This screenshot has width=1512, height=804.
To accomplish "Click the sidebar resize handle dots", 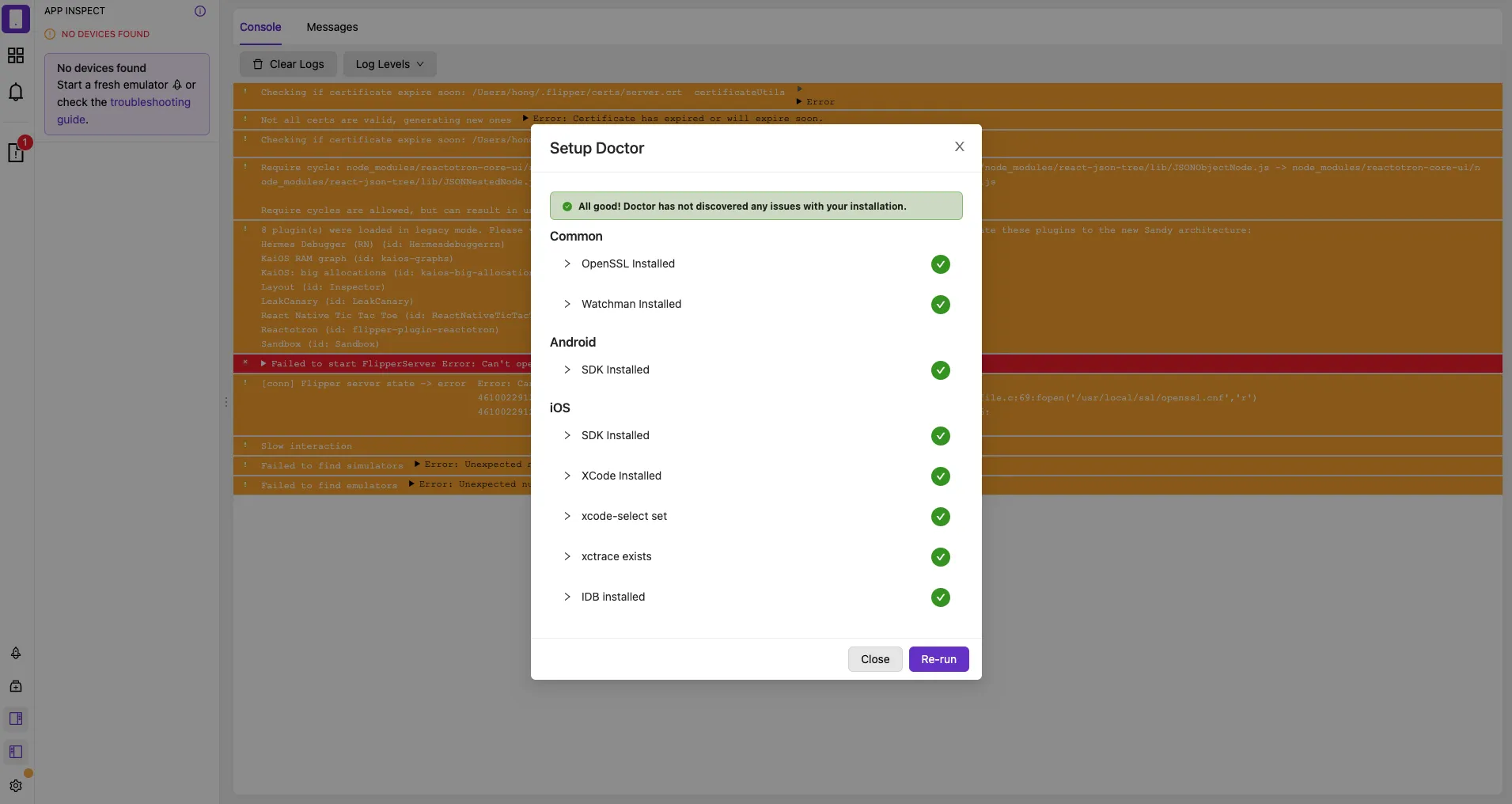I will click(226, 402).
